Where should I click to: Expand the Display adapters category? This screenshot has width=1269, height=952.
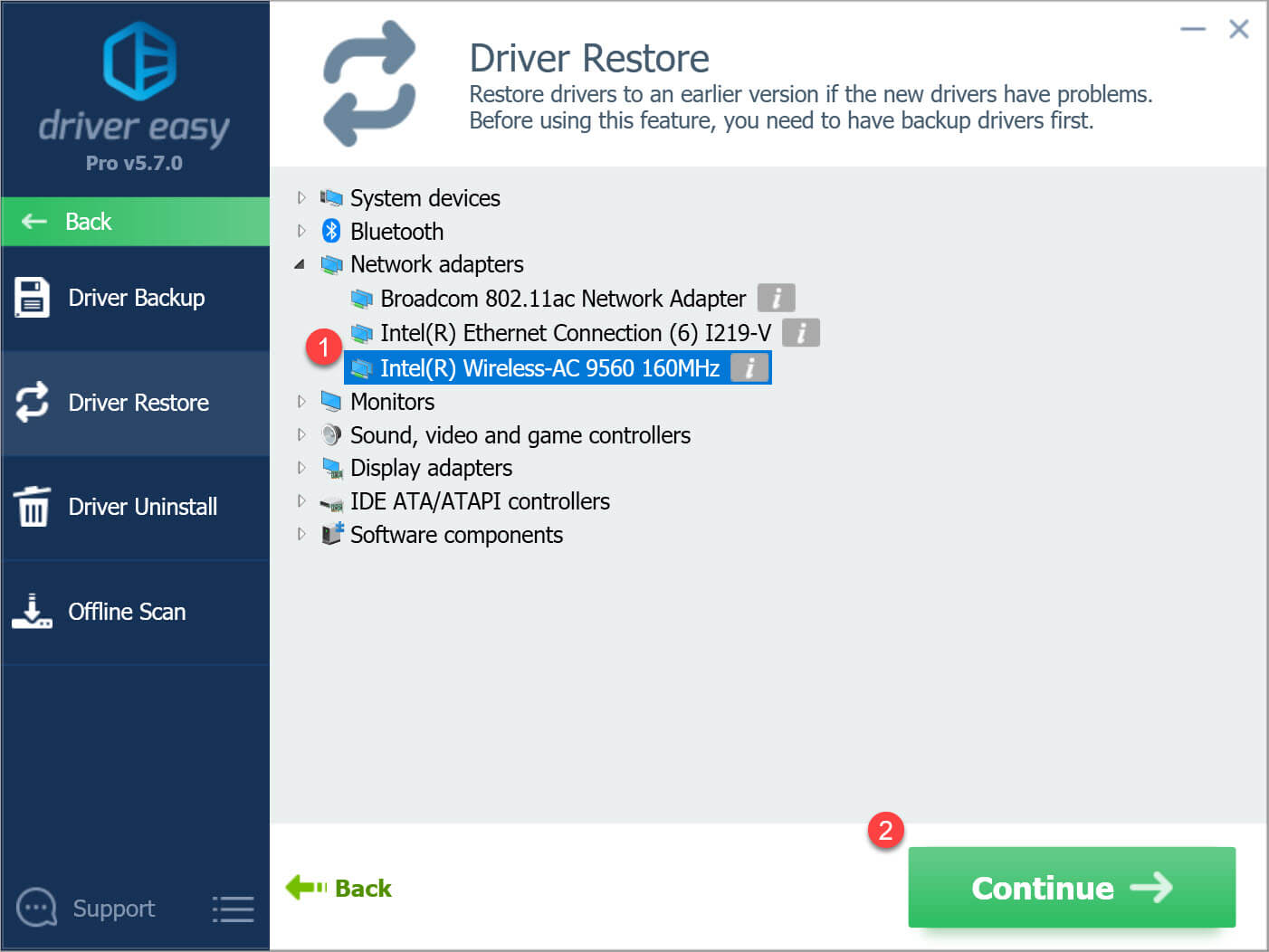(301, 468)
